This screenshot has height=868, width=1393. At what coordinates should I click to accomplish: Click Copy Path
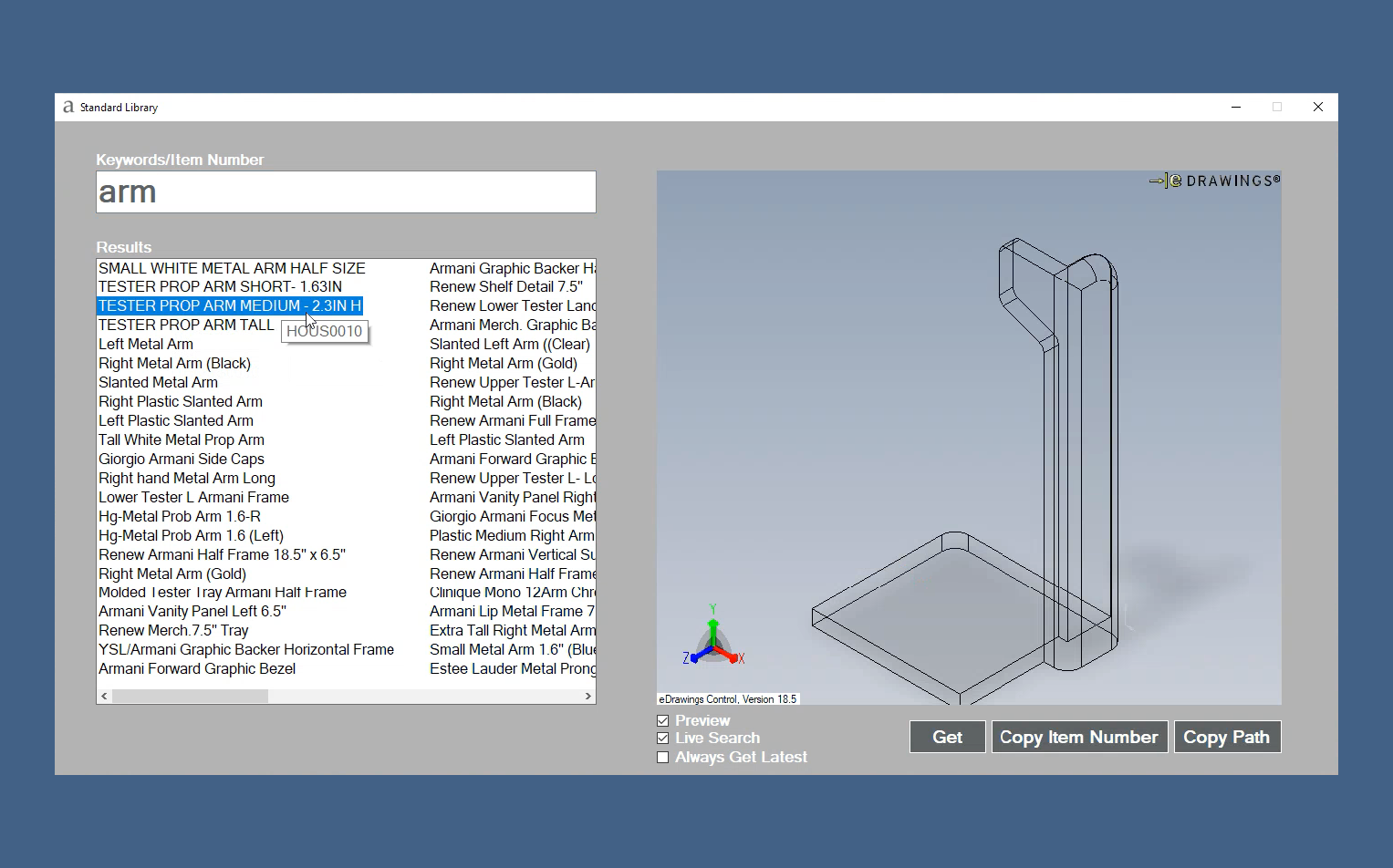pyautogui.click(x=1227, y=737)
